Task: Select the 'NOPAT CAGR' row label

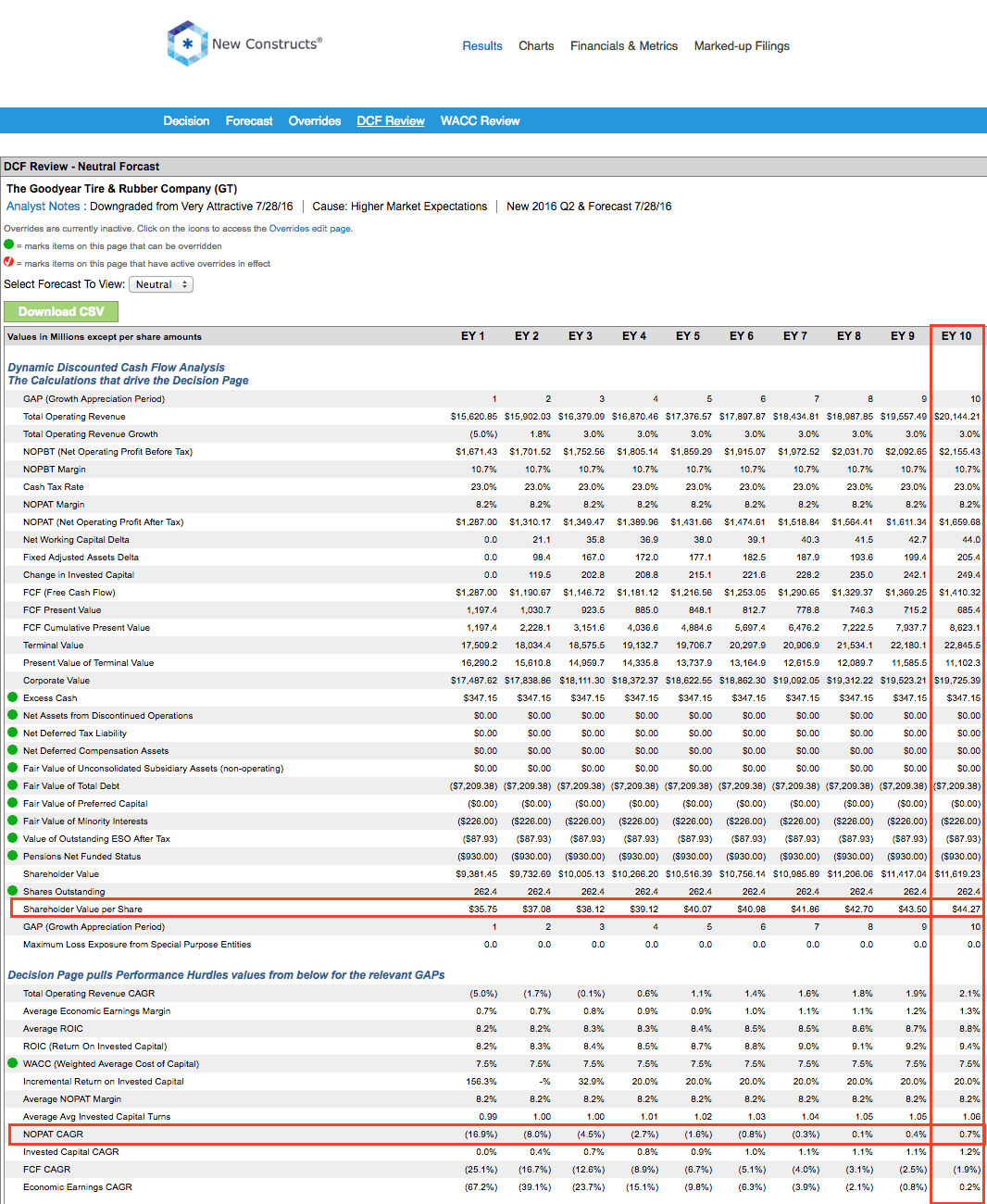Action: (53, 1134)
